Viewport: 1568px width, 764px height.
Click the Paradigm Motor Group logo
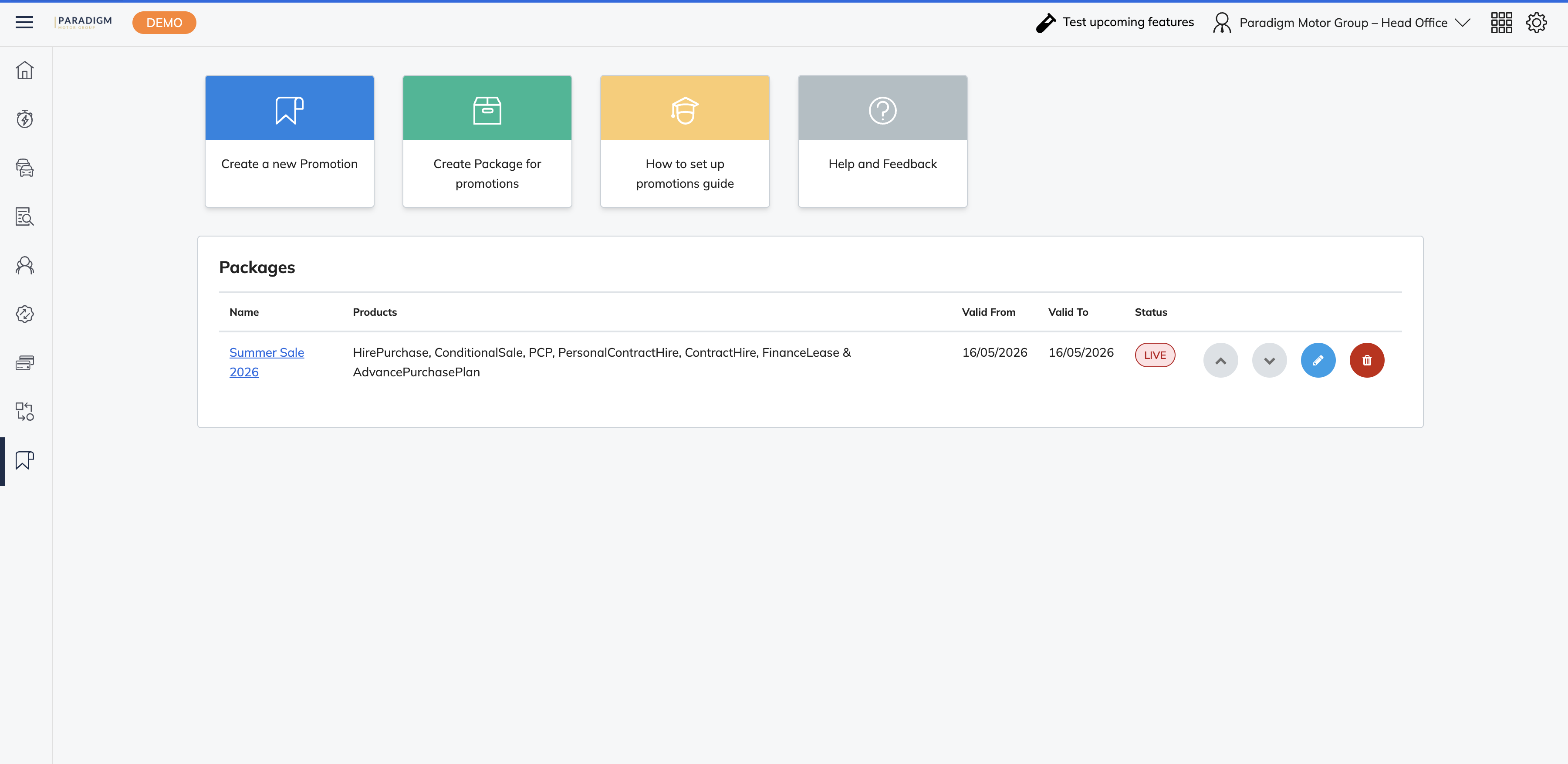point(83,23)
